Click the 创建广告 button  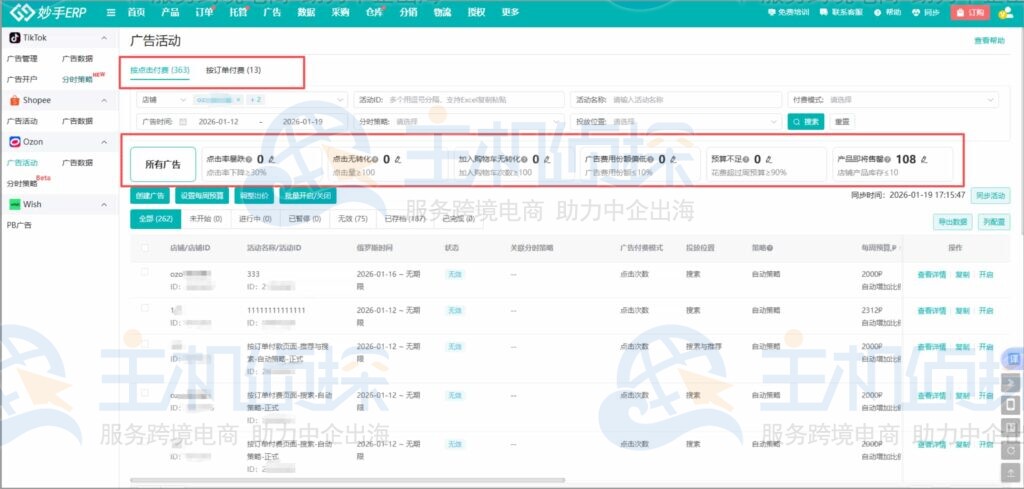click(150, 195)
